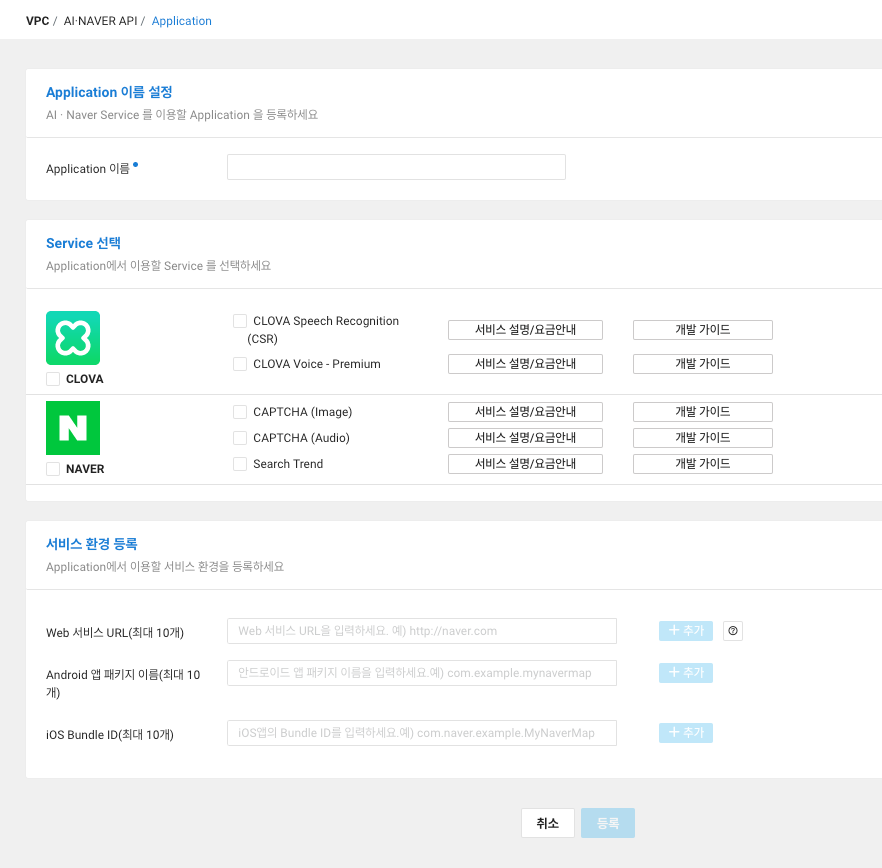Click the "Web 서비스 URL(최대 10개)" label
882x868 pixels.
[x=115, y=633]
